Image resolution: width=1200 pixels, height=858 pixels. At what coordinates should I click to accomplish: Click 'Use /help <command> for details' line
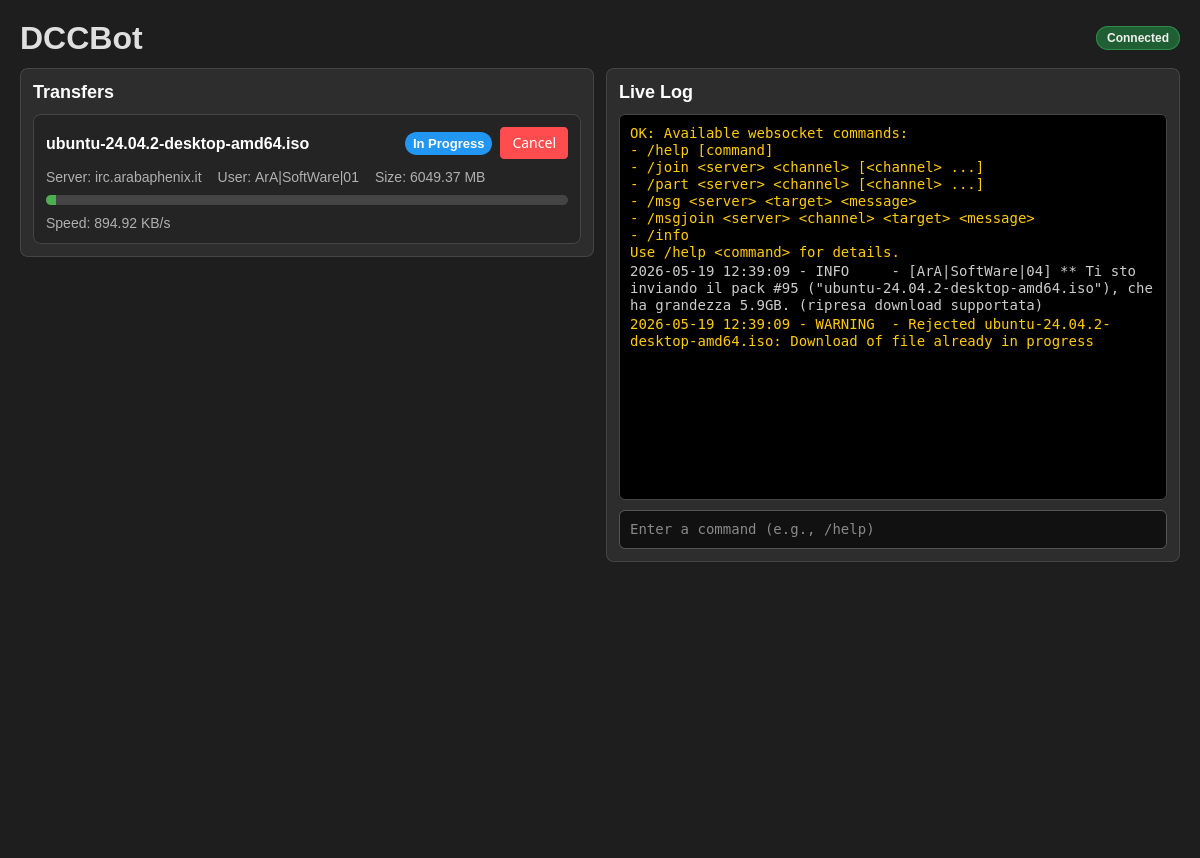pyautogui.click(x=765, y=252)
